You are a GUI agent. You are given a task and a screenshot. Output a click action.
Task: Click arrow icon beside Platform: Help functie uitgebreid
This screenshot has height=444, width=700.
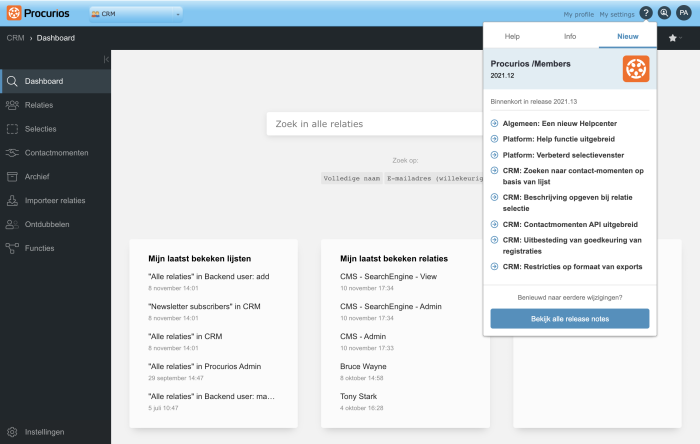click(494, 139)
